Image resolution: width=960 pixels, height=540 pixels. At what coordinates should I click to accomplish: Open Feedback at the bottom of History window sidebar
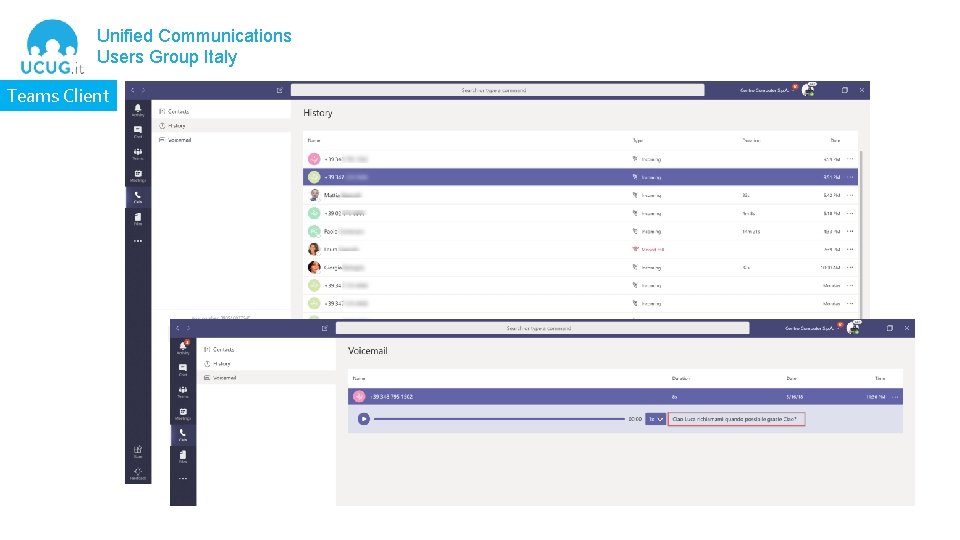[x=138, y=473]
